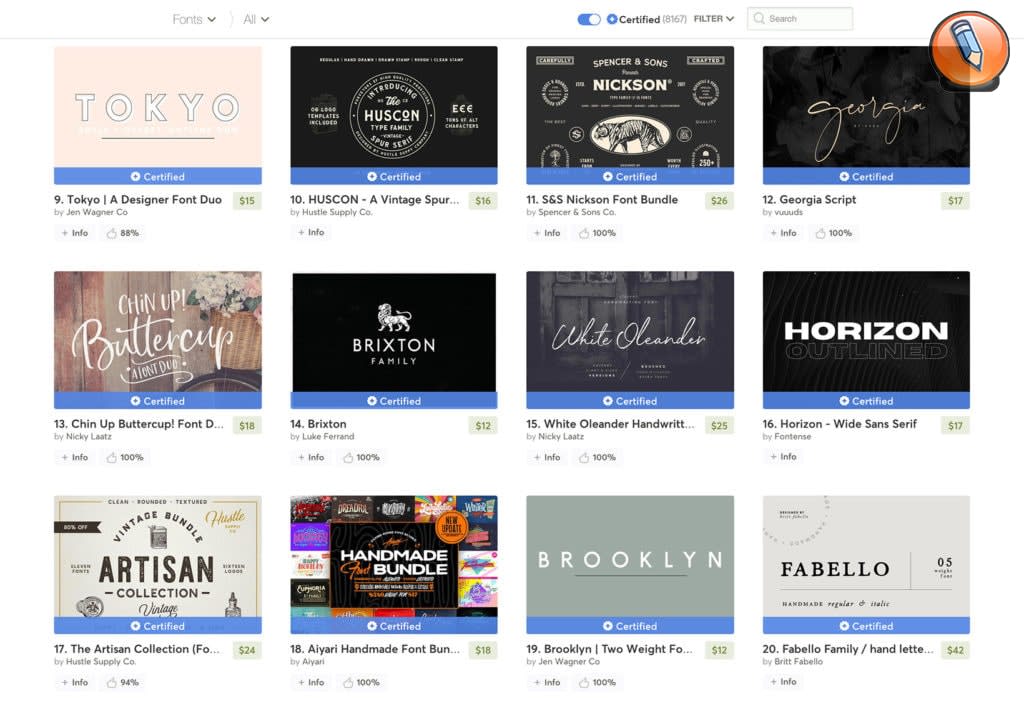The height and width of the screenshot is (716, 1024).
Task: Visit author Spencer & Sons Co.
Action: tap(577, 212)
